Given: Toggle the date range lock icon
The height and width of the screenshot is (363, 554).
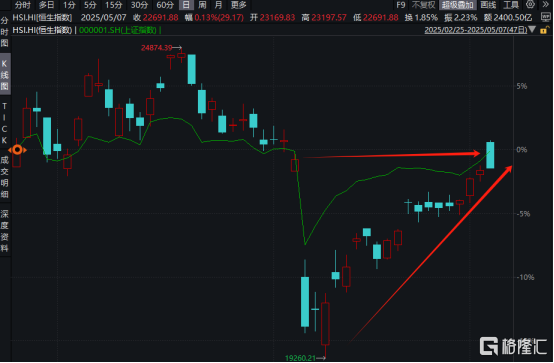Looking at the screenshot, I should (544, 30).
